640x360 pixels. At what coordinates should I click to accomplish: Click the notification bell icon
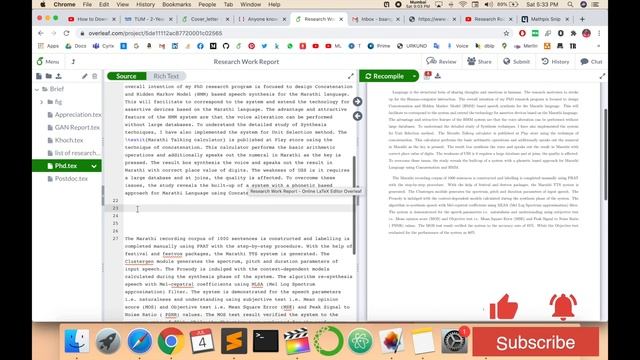pyautogui.click(x=563, y=307)
